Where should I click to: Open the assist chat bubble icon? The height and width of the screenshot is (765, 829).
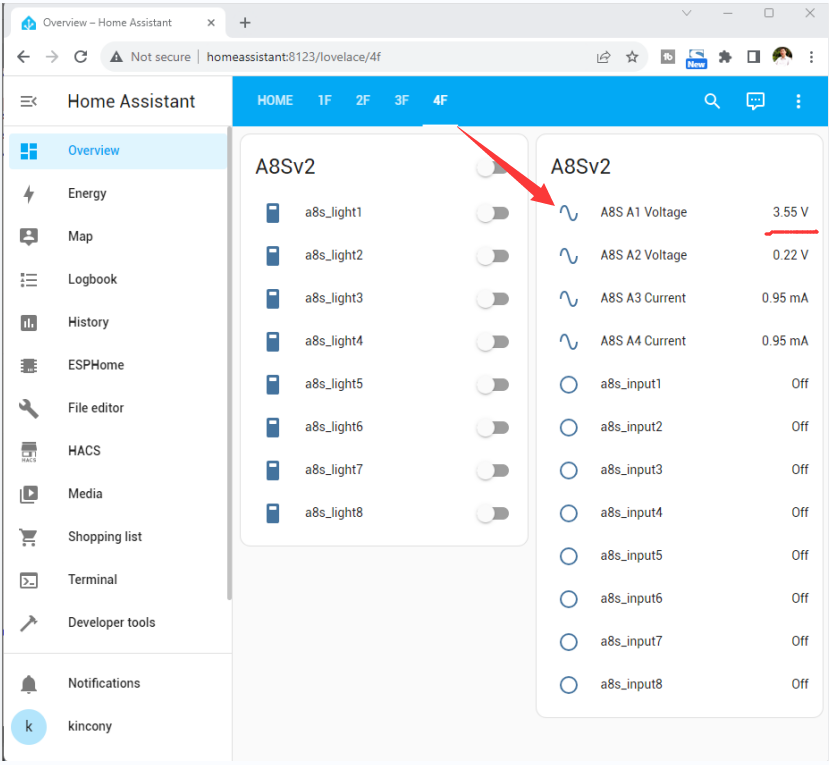pos(755,101)
